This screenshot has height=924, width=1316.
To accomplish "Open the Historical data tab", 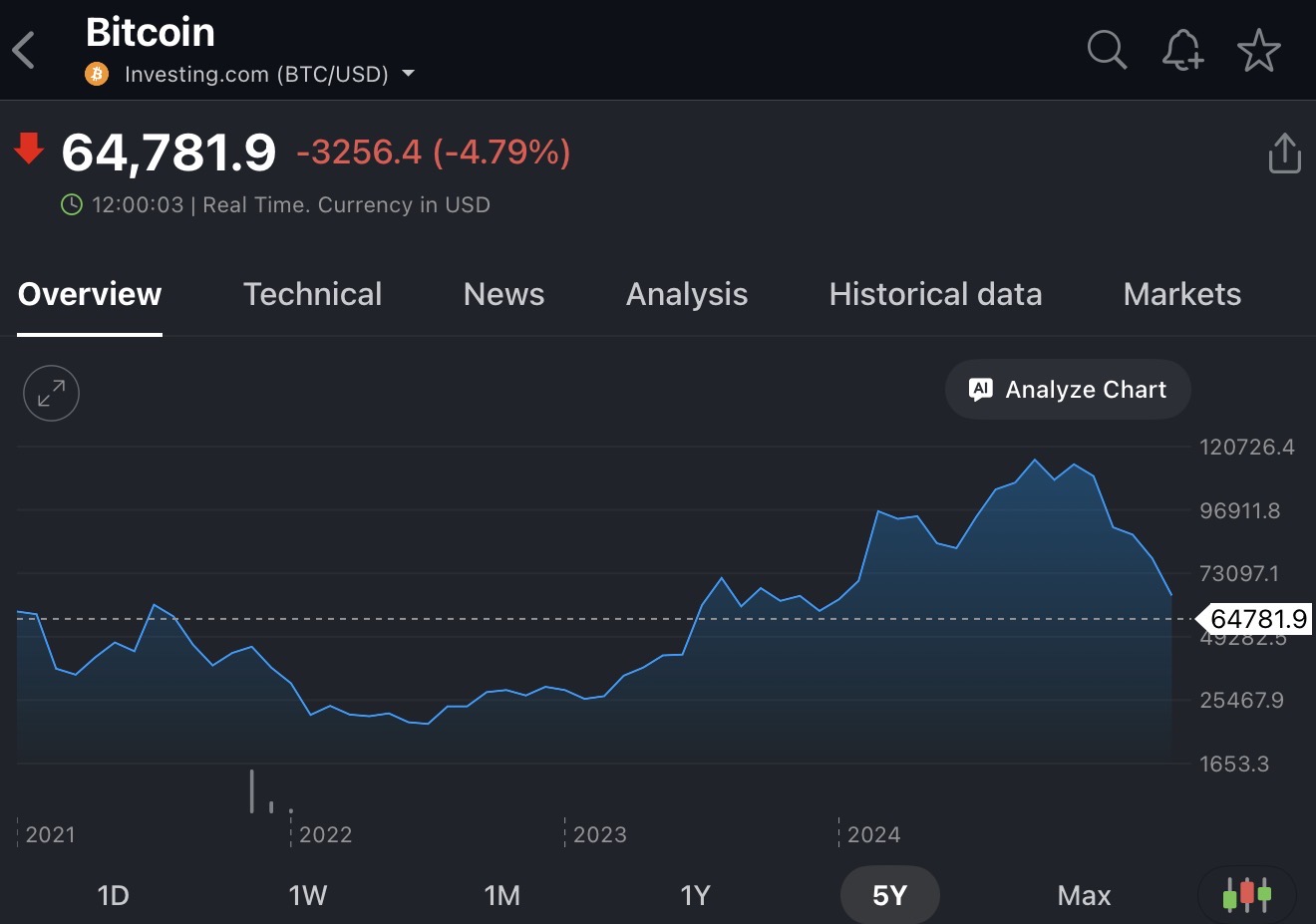I will tap(935, 294).
